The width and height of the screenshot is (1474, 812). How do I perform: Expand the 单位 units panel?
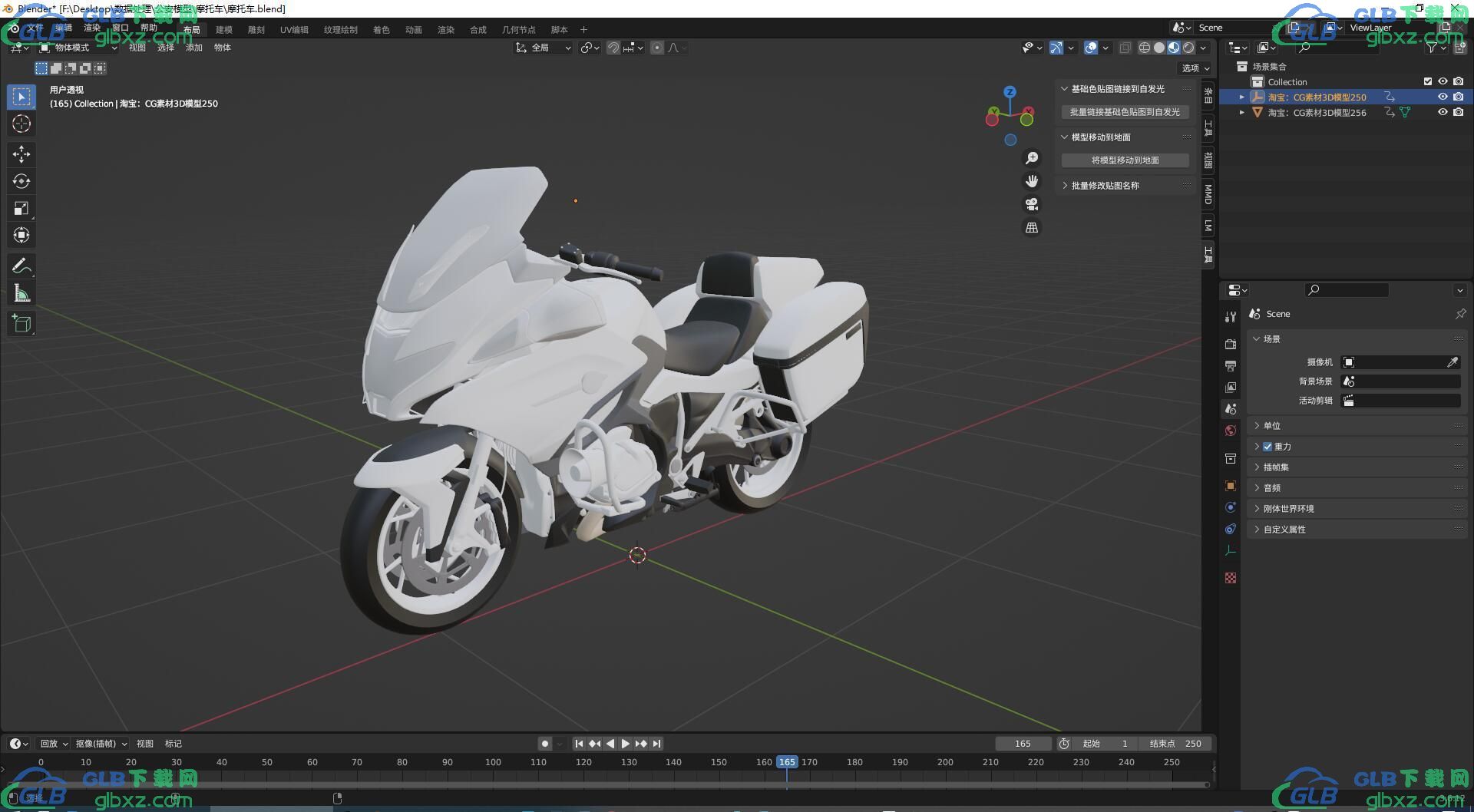click(1257, 426)
